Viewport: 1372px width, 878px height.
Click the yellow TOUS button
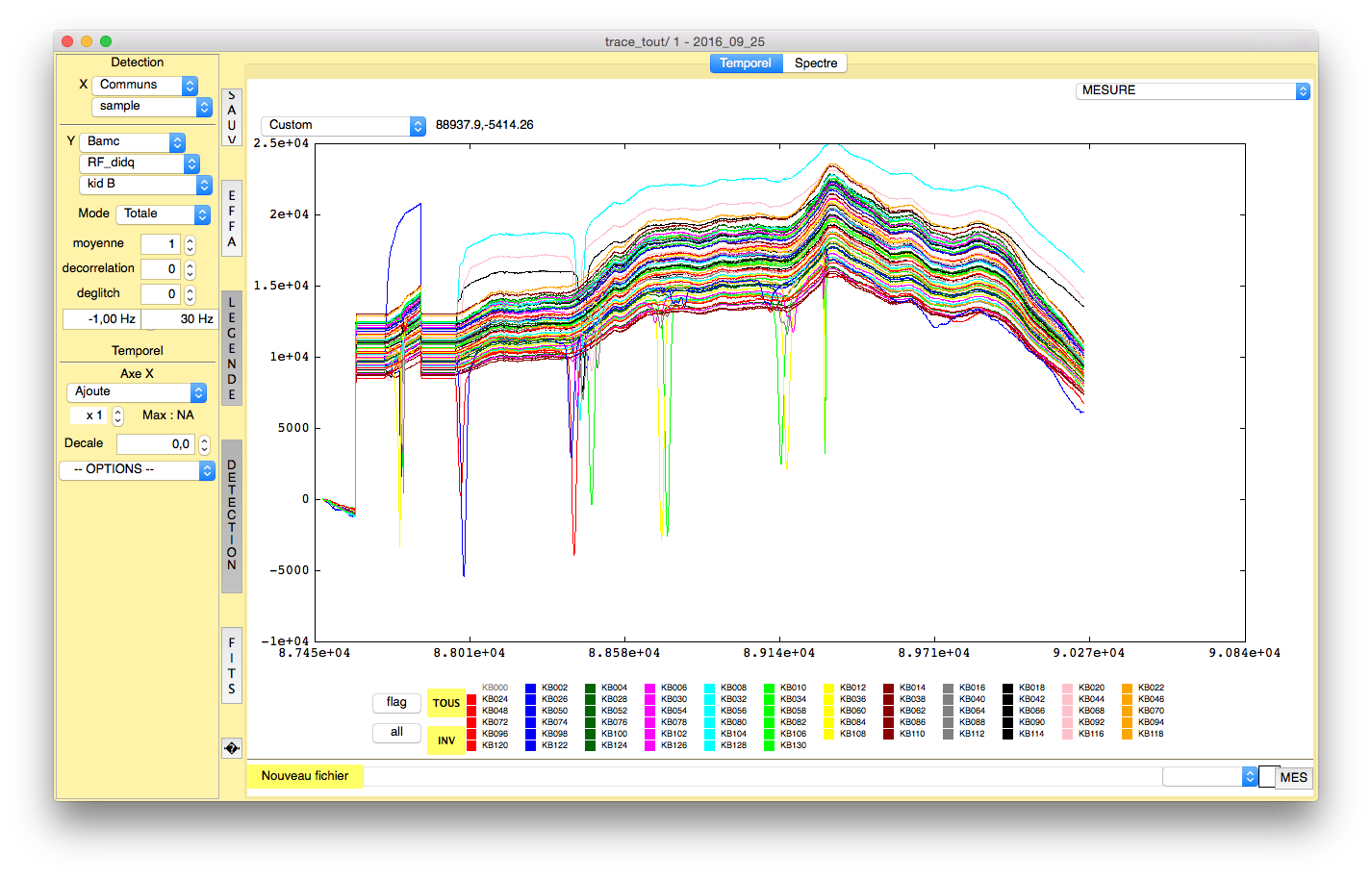tap(446, 703)
